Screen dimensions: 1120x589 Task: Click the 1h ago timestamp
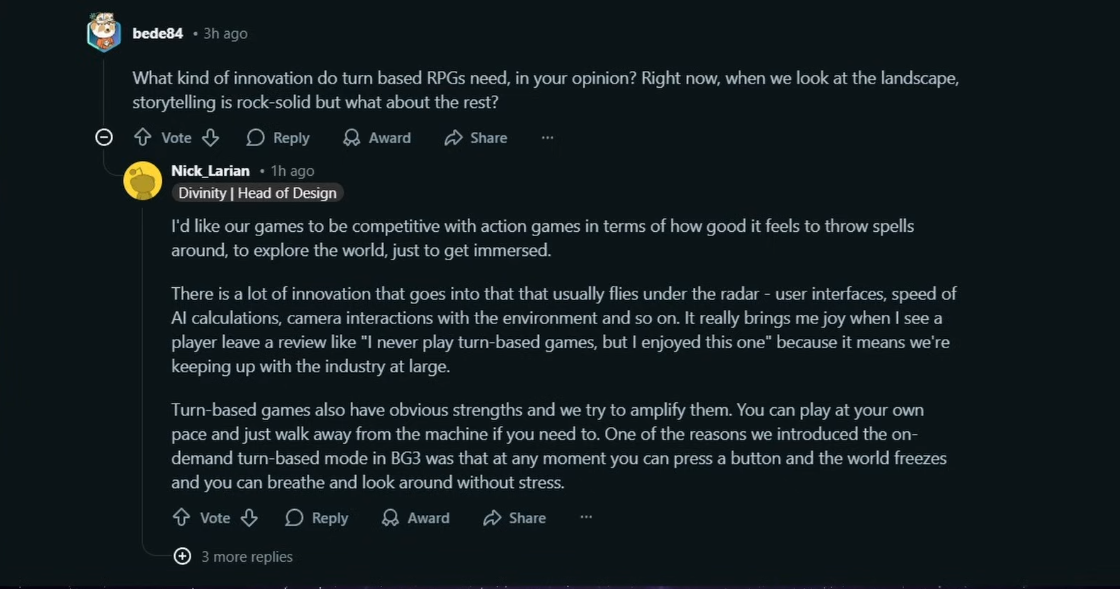coord(292,171)
